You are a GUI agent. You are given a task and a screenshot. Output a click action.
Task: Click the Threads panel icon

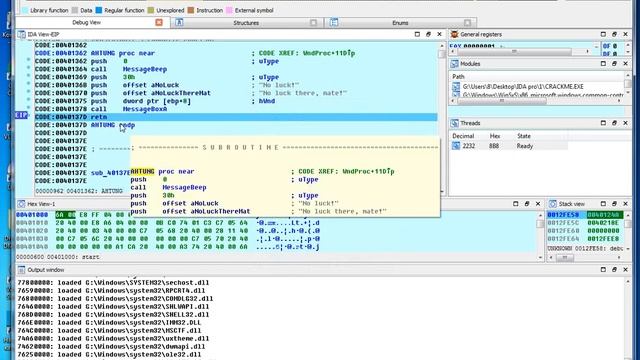point(454,123)
